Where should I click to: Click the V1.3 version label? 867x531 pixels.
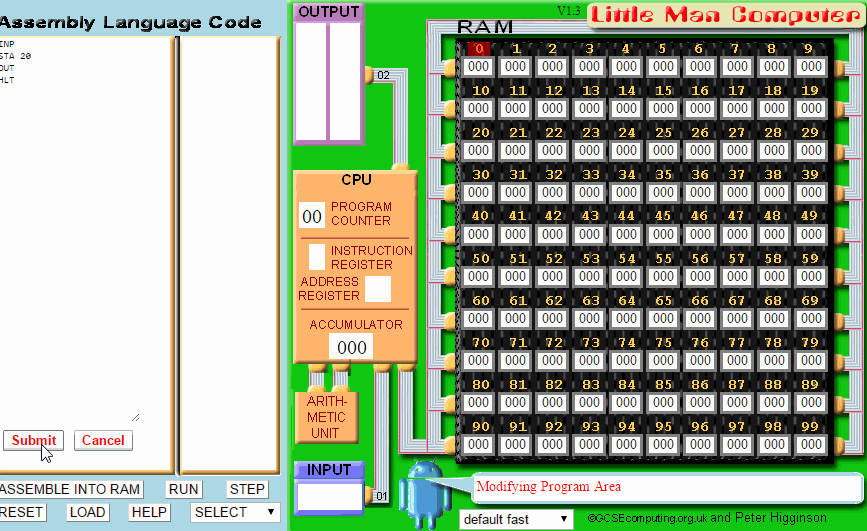click(x=569, y=11)
